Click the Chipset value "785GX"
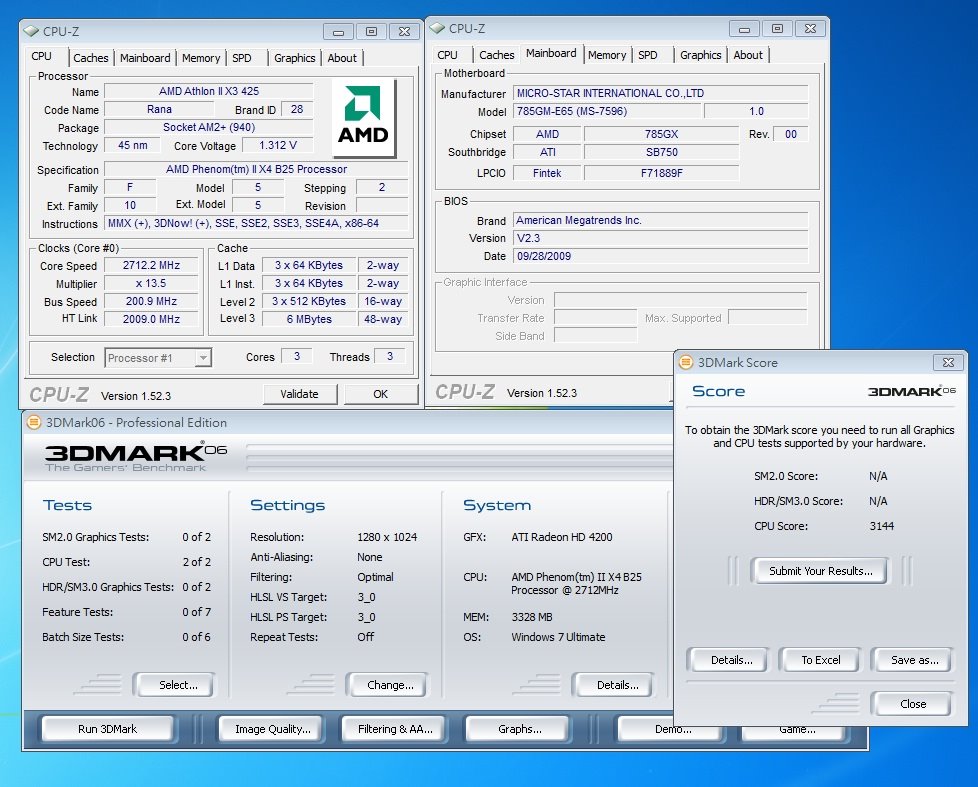This screenshot has height=787, width=978. click(661, 134)
